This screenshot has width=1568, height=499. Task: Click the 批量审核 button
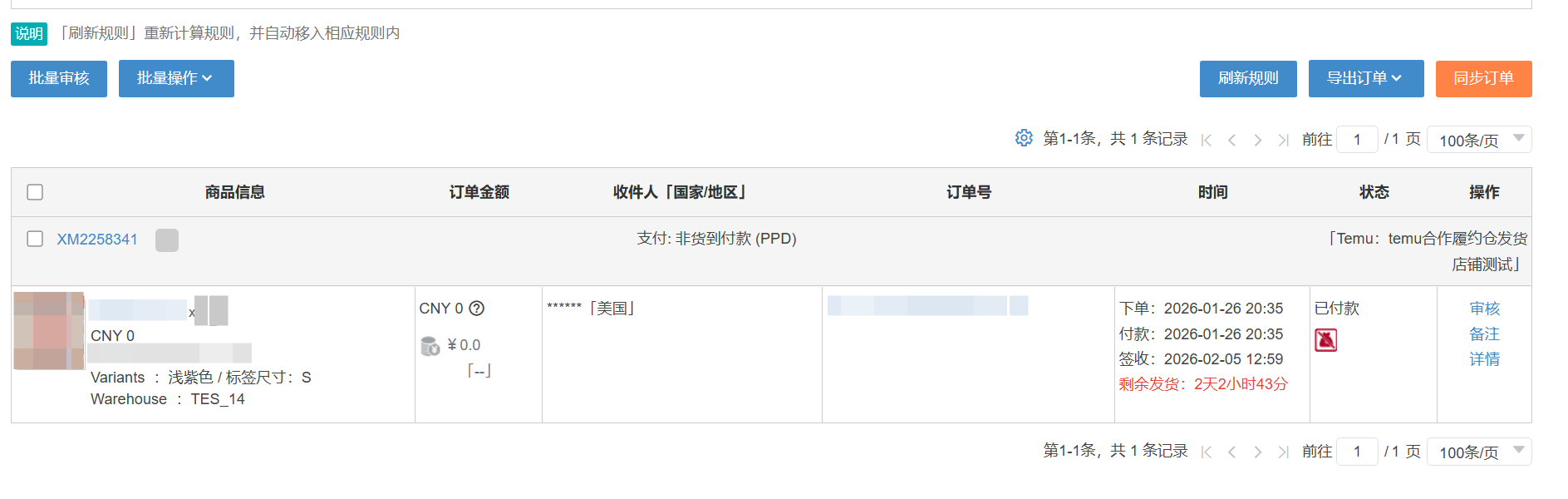(x=59, y=78)
